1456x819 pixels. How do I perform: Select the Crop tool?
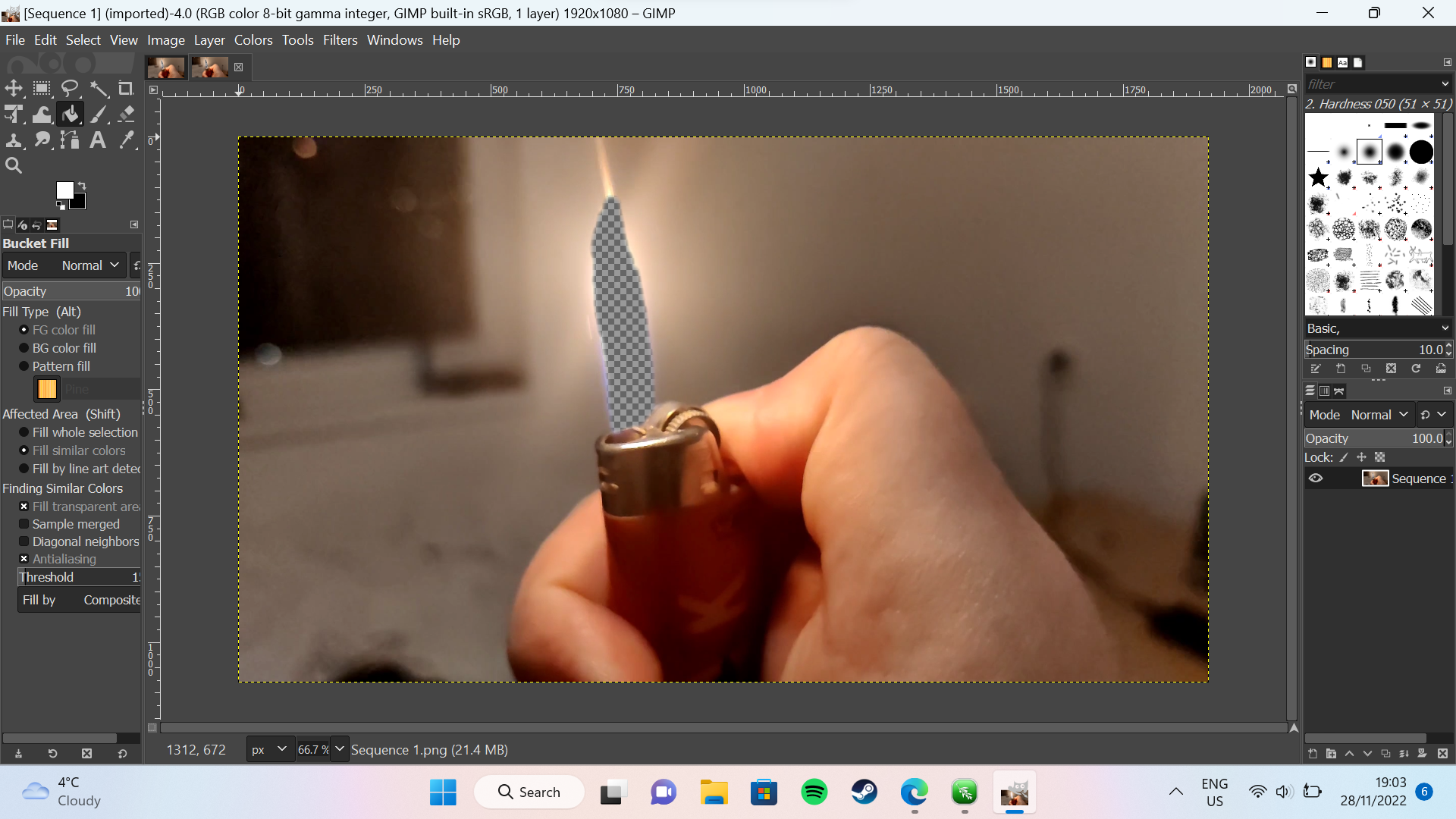pos(126,89)
